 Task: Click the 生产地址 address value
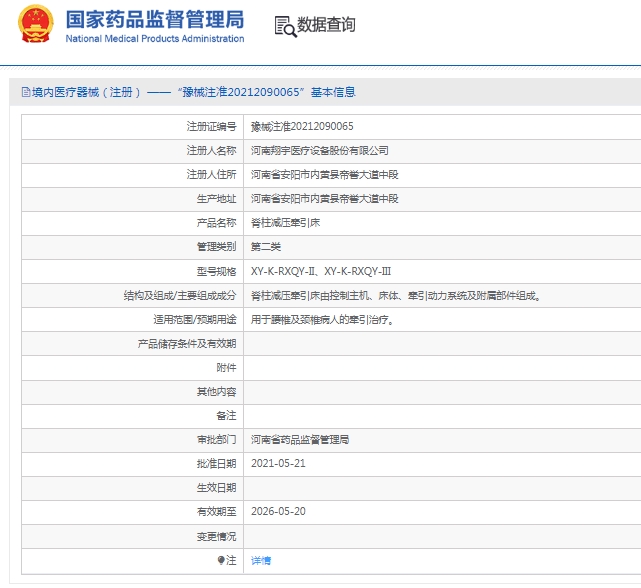coord(325,199)
